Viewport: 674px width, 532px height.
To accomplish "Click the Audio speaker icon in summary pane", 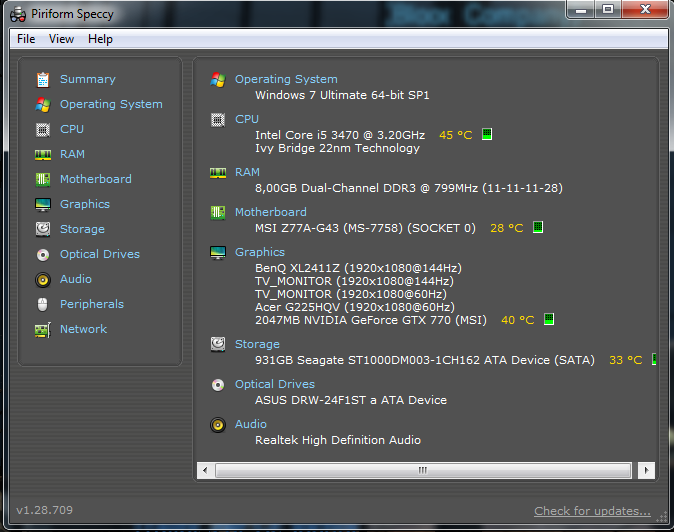I will point(218,425).
